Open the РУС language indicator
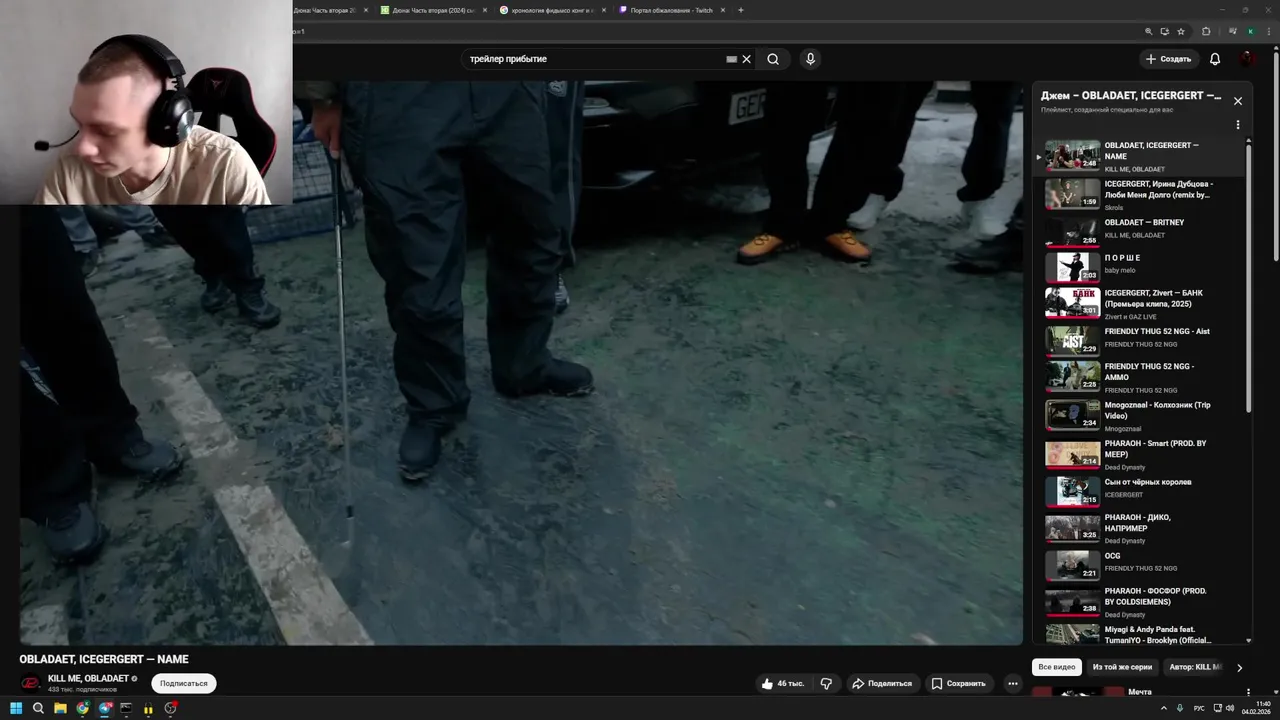Screen dimensions: 1280x720 pos(1199,708)
